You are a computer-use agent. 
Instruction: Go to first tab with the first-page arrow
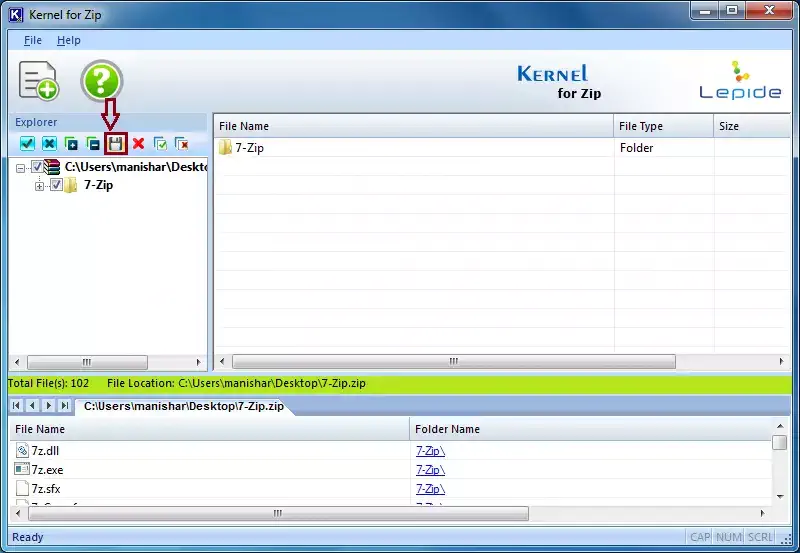point(16,406)
